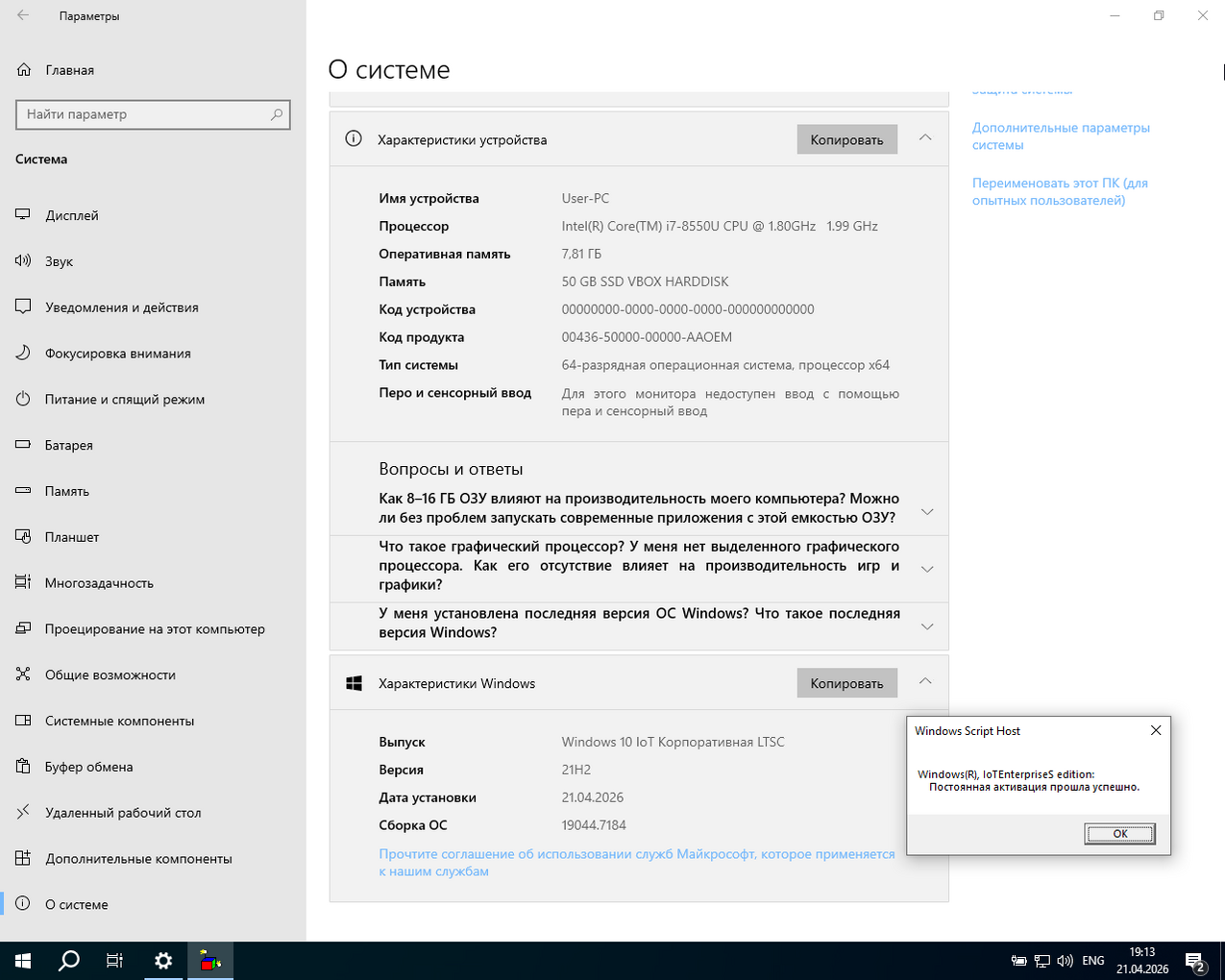The height and width of the screenshot is (980, 1225).
Task: Click version value 21H2
Action: 576,770
